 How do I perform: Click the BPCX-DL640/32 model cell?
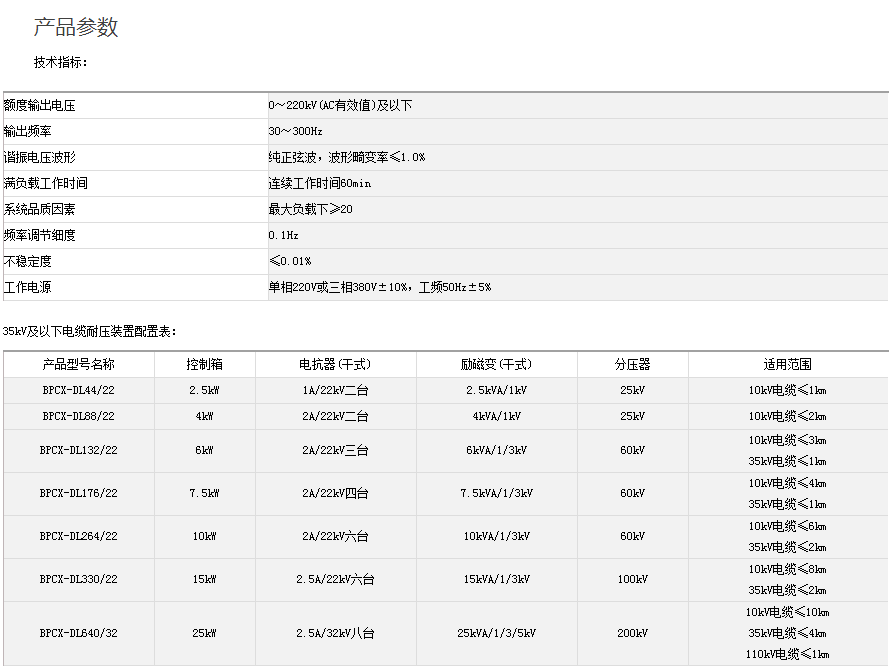(79, 633)
